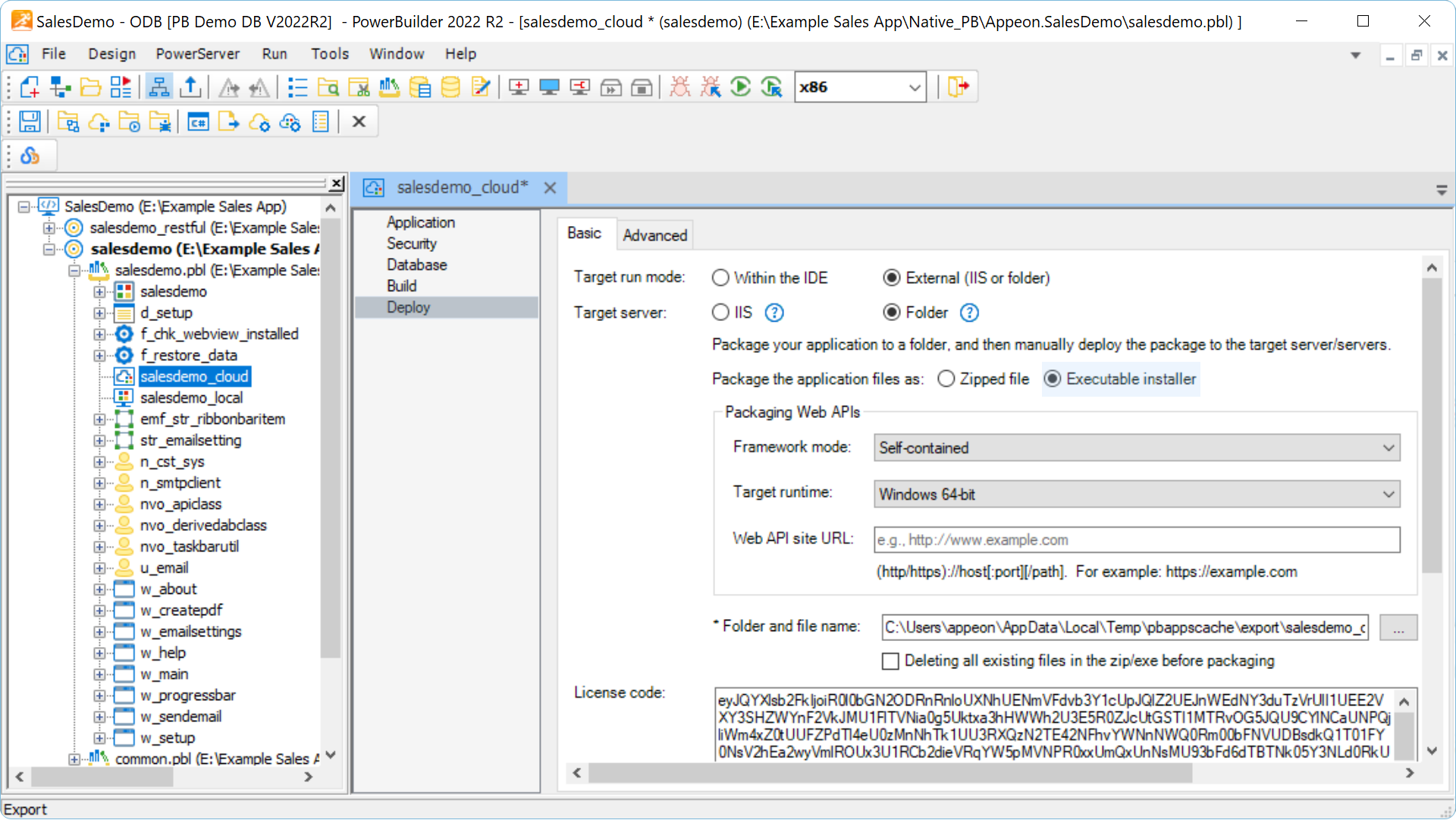The image size is (1456, 820).
Task: Click the Deploy workspace monitor icon
Action: click(x=580, y=87)
